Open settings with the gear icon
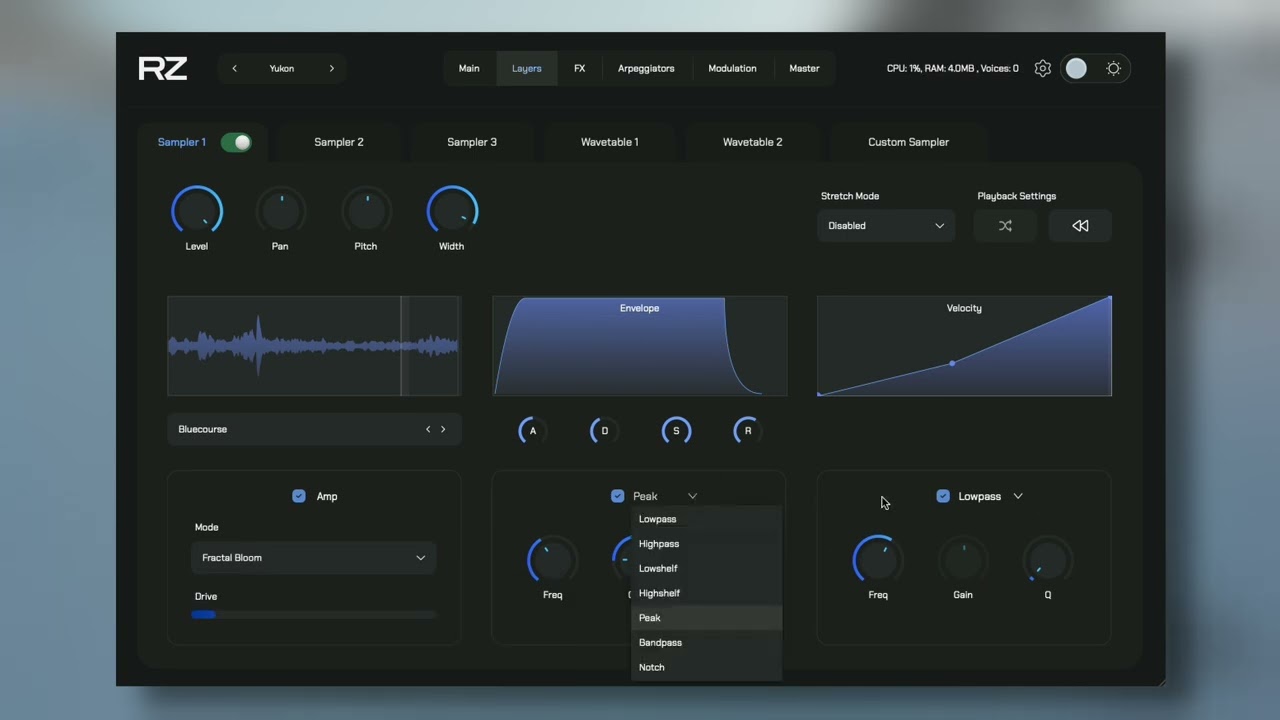The width and height of the screenshot is (1280, 720). tap(1042, 68)
